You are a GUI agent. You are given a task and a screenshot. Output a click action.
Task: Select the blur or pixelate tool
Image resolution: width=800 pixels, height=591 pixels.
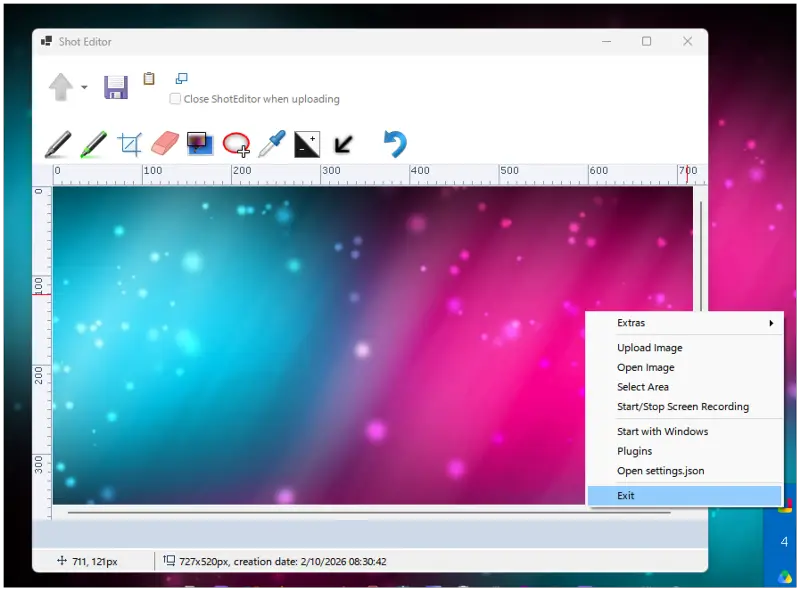pyautogui.click(x=199, y=143)
